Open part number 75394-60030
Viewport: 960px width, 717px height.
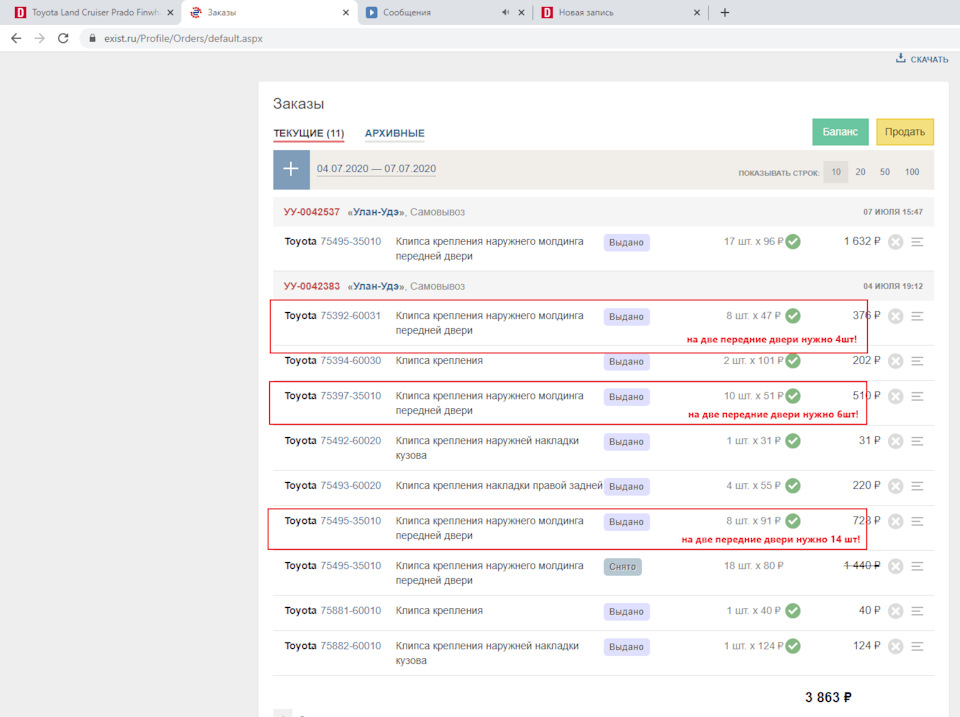[350, 361]
